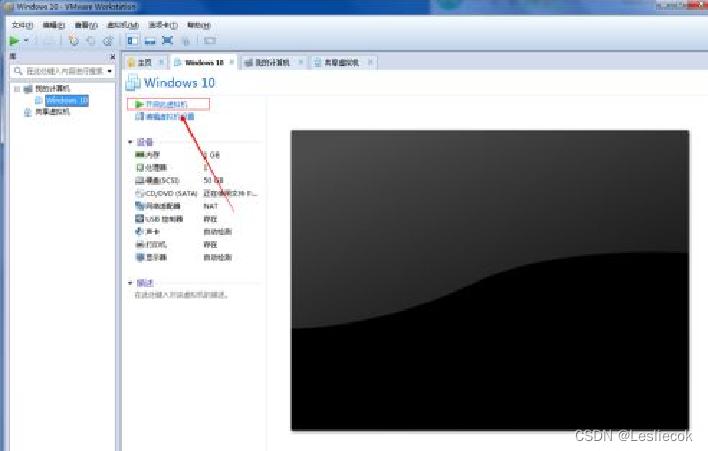Open the 查看(V) View menu
Image resolution: width=708 pixels, height=451 pixels.
[86, 25]
